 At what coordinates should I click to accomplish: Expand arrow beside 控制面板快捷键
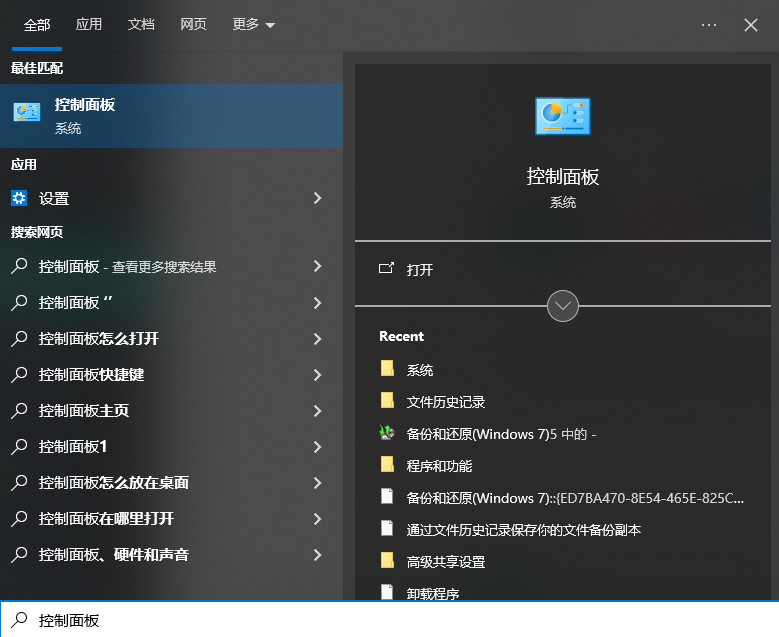tap(317, 375)
